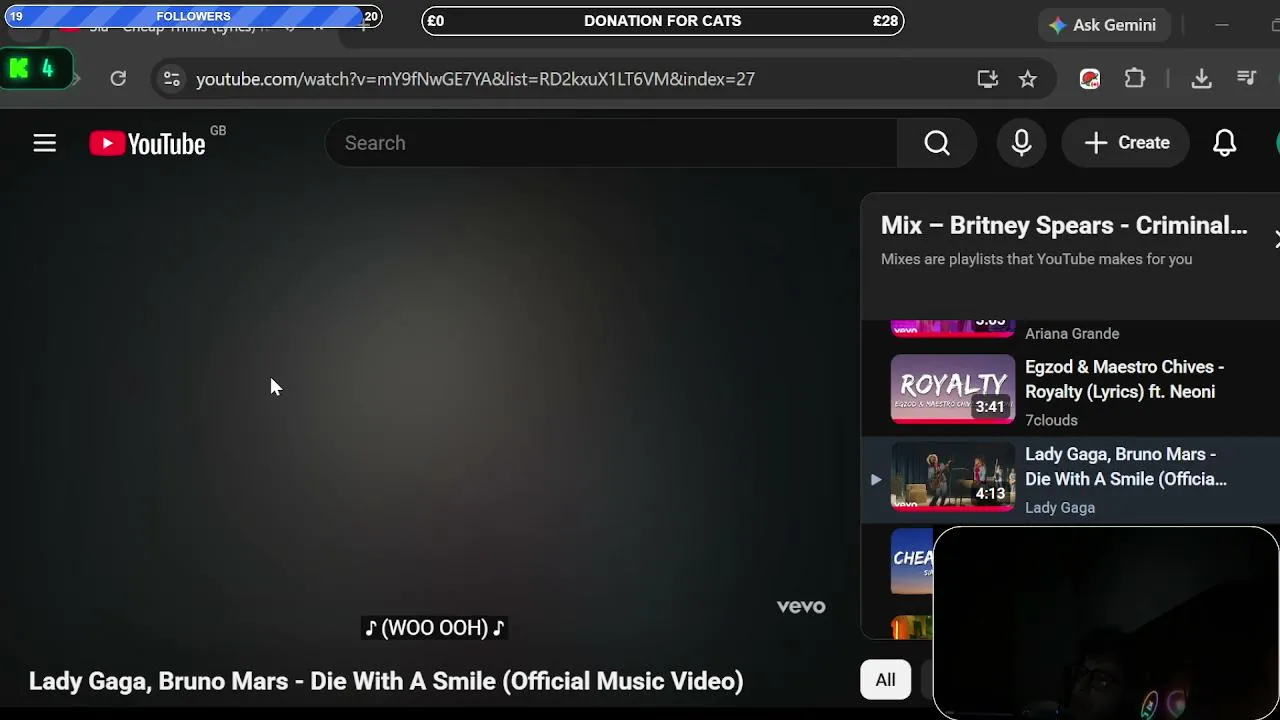This screenshot has height=720, width=1280.
Task: Open the Ask Gemini button
Action: [x=1102, y=25]
